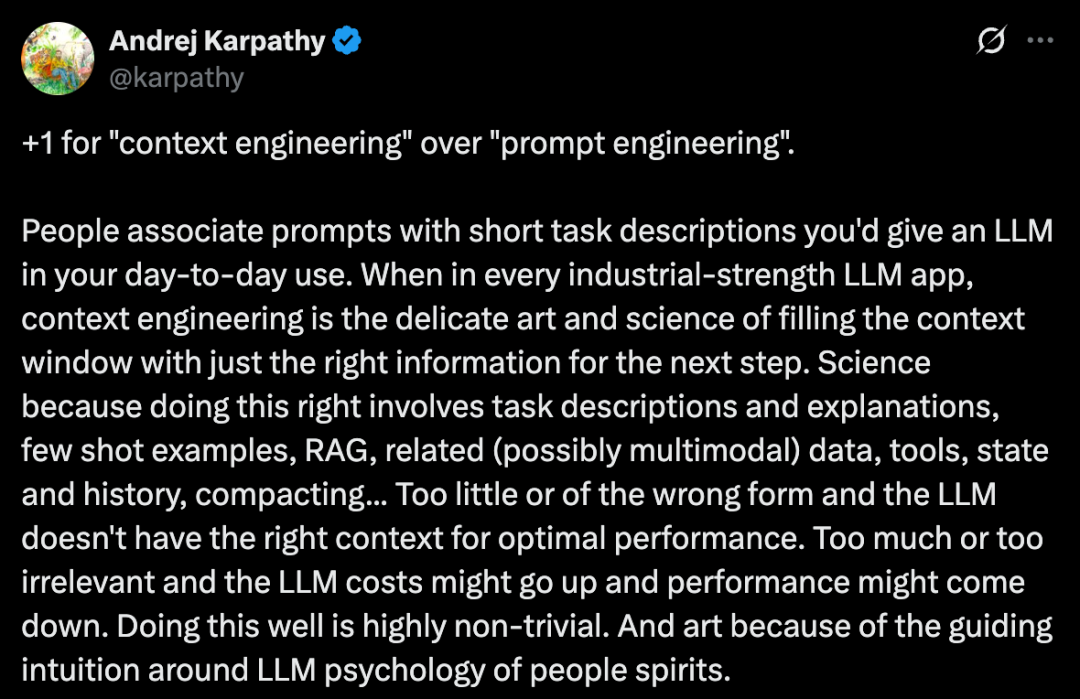This screenshot has height=699, width=1080.
Task: Click the sentence starting "People associate prompts"
Action: [537, 253]
